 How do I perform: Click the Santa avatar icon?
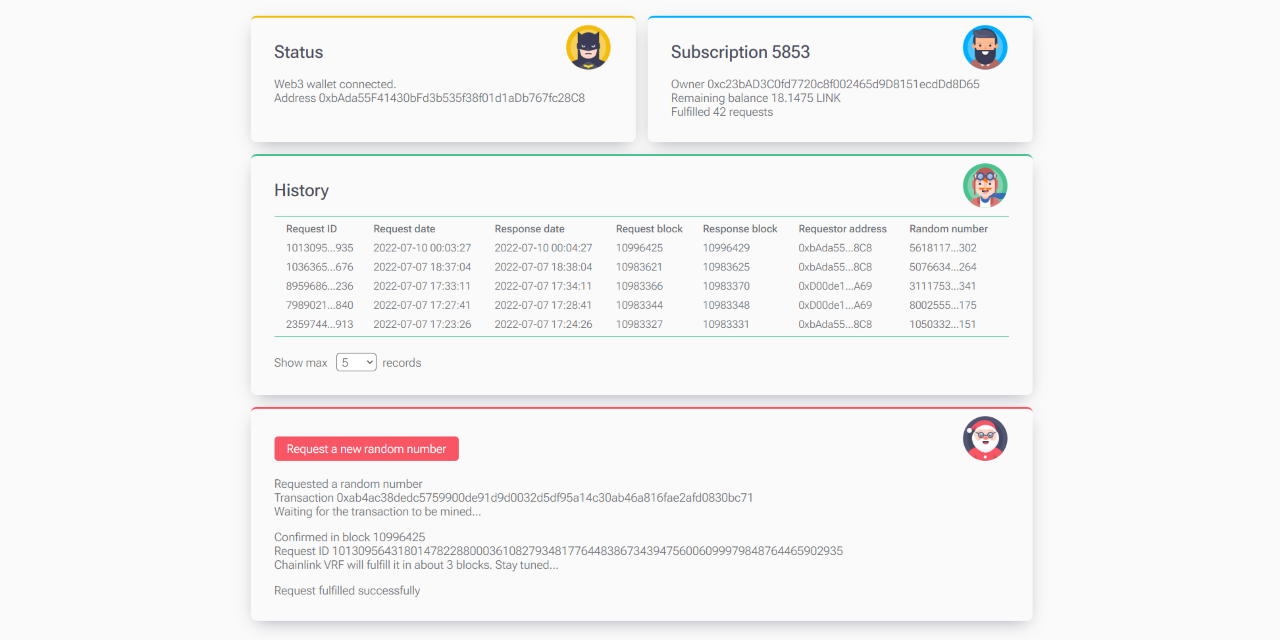(x=984, y=438)
